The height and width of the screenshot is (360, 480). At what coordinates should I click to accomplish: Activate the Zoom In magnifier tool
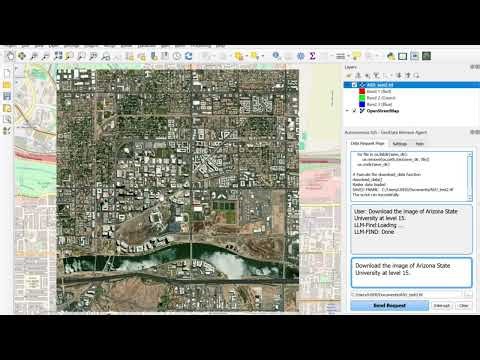[34, 56]
